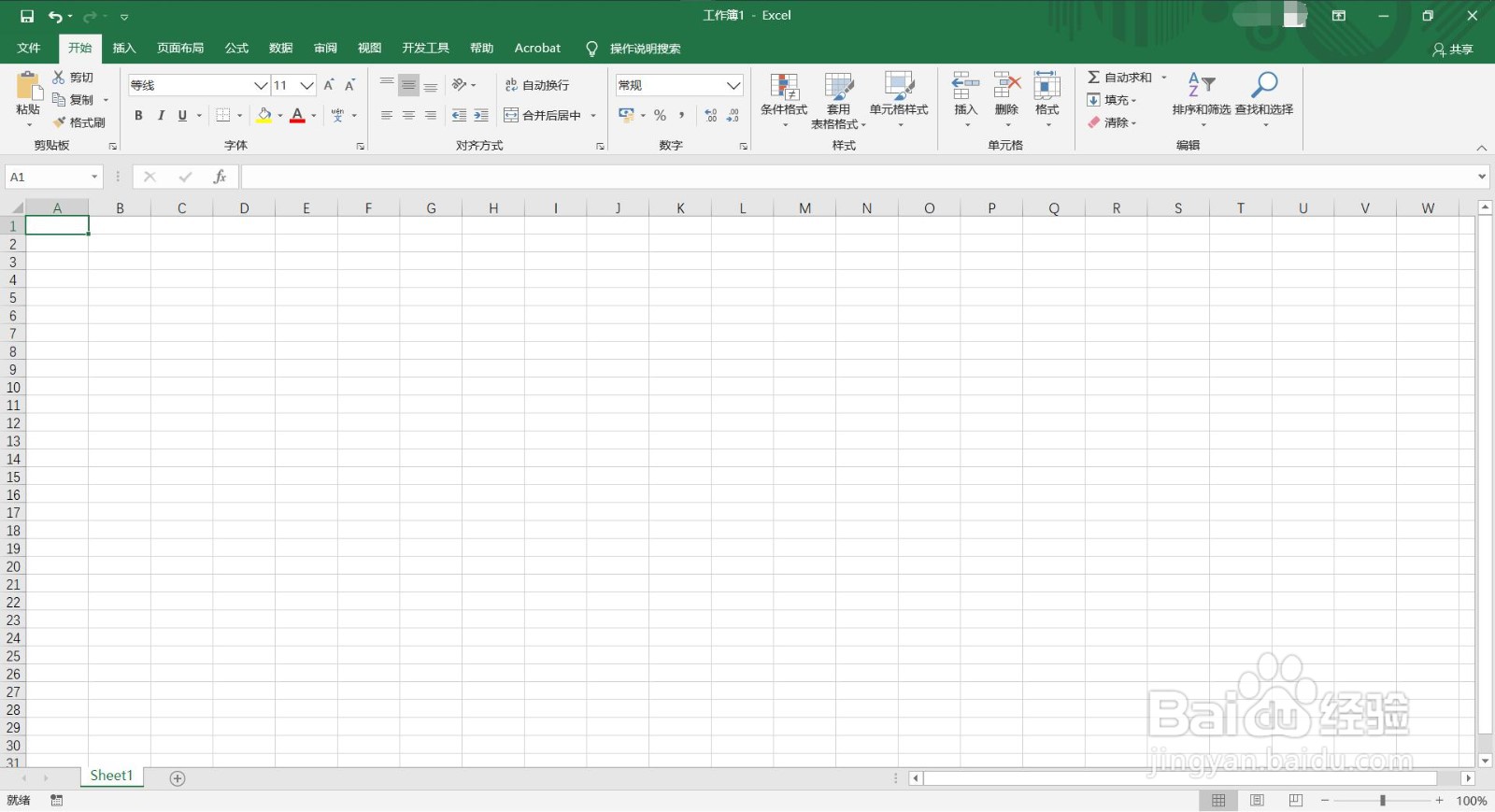Open Font group dialog launcher
This screenshot has width=1495, height=812.
click(x=360, y=147)
